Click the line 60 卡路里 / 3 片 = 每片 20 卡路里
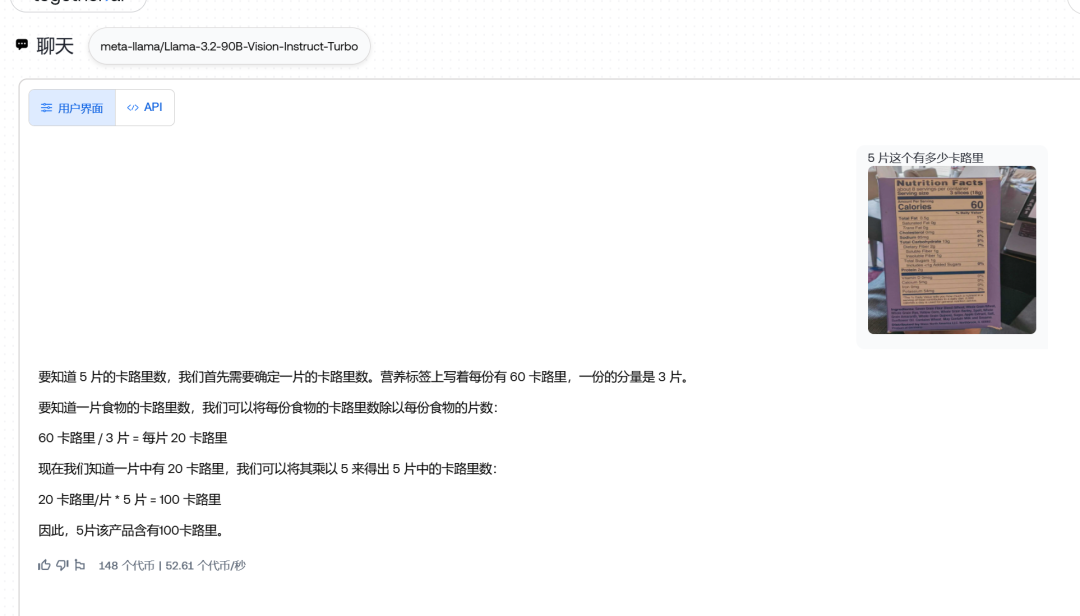The width and height of the screenshot is (1080, 616). (133, 438)
